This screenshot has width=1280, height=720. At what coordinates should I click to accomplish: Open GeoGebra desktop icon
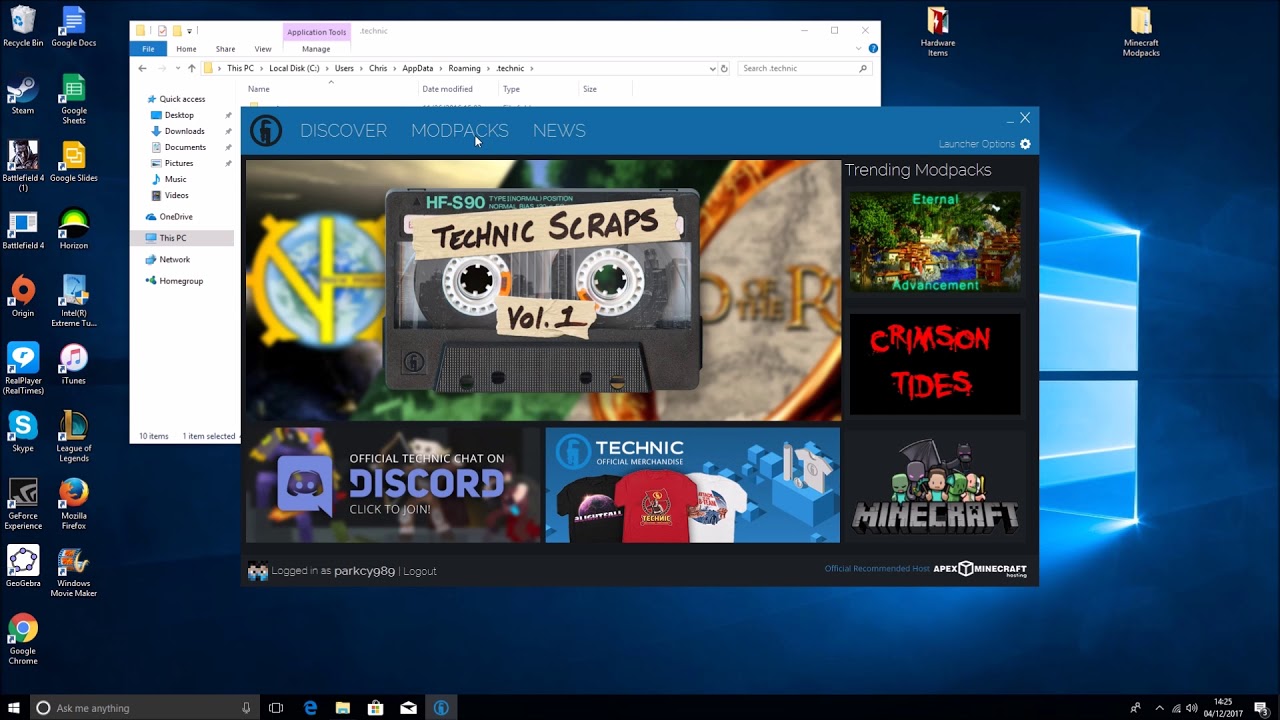(23, 567)
